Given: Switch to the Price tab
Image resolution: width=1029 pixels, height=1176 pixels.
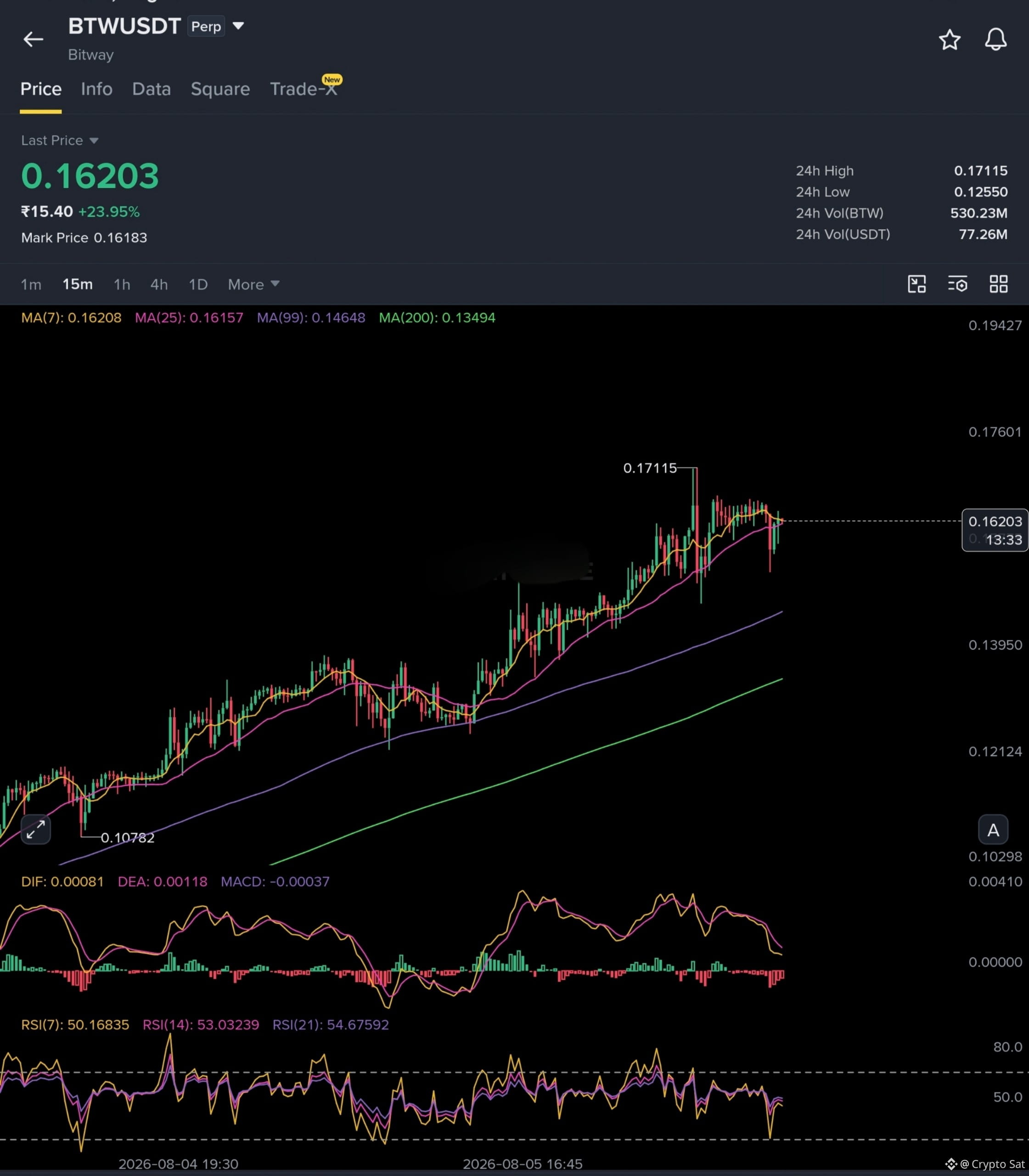Looking at the screenshot, I should pos(41,89).
